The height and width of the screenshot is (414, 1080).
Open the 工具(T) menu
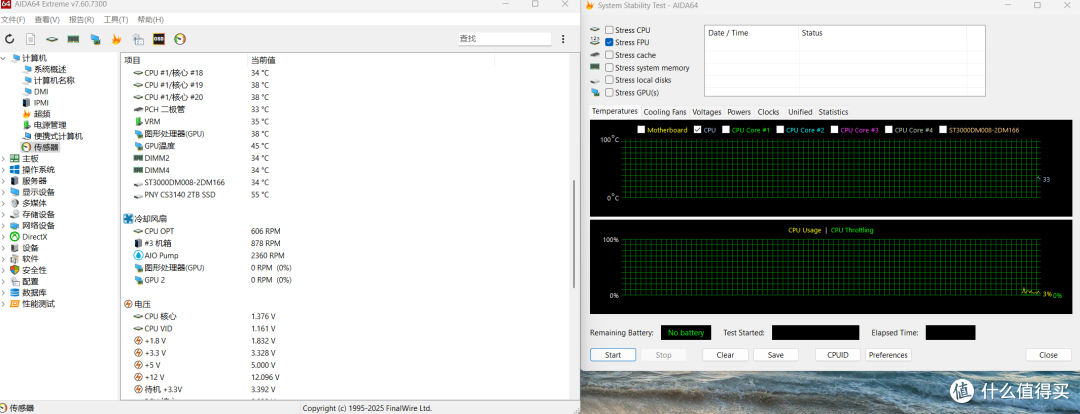(116, 19)
